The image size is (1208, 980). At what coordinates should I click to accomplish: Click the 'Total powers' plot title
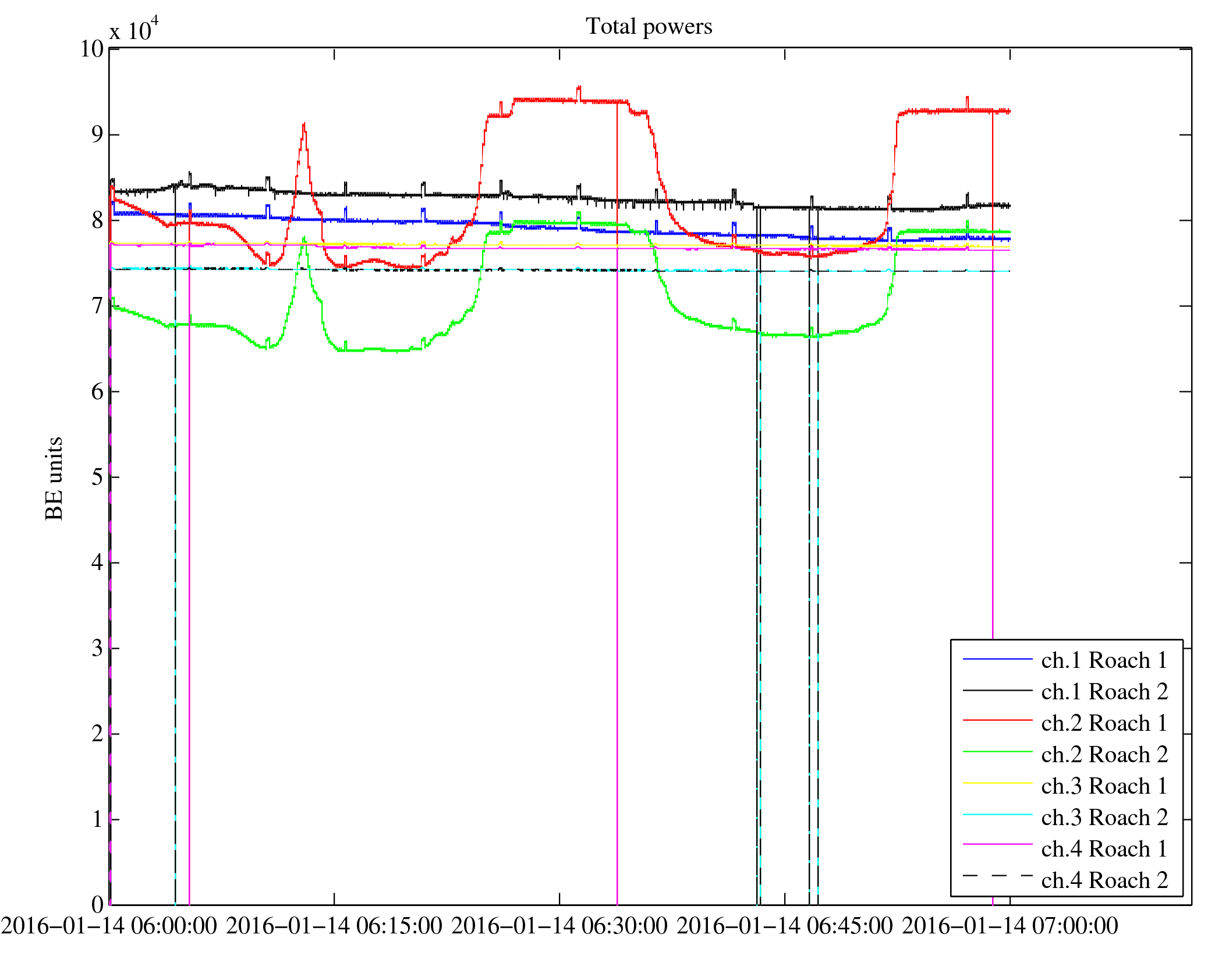tap(649, 27)
